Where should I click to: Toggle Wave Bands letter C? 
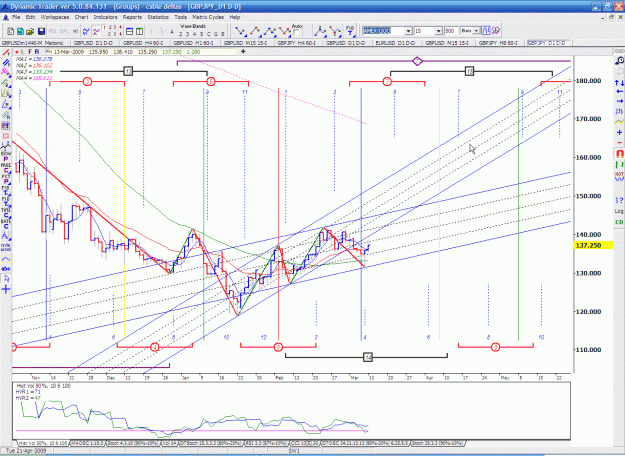(x=208, y=34)
